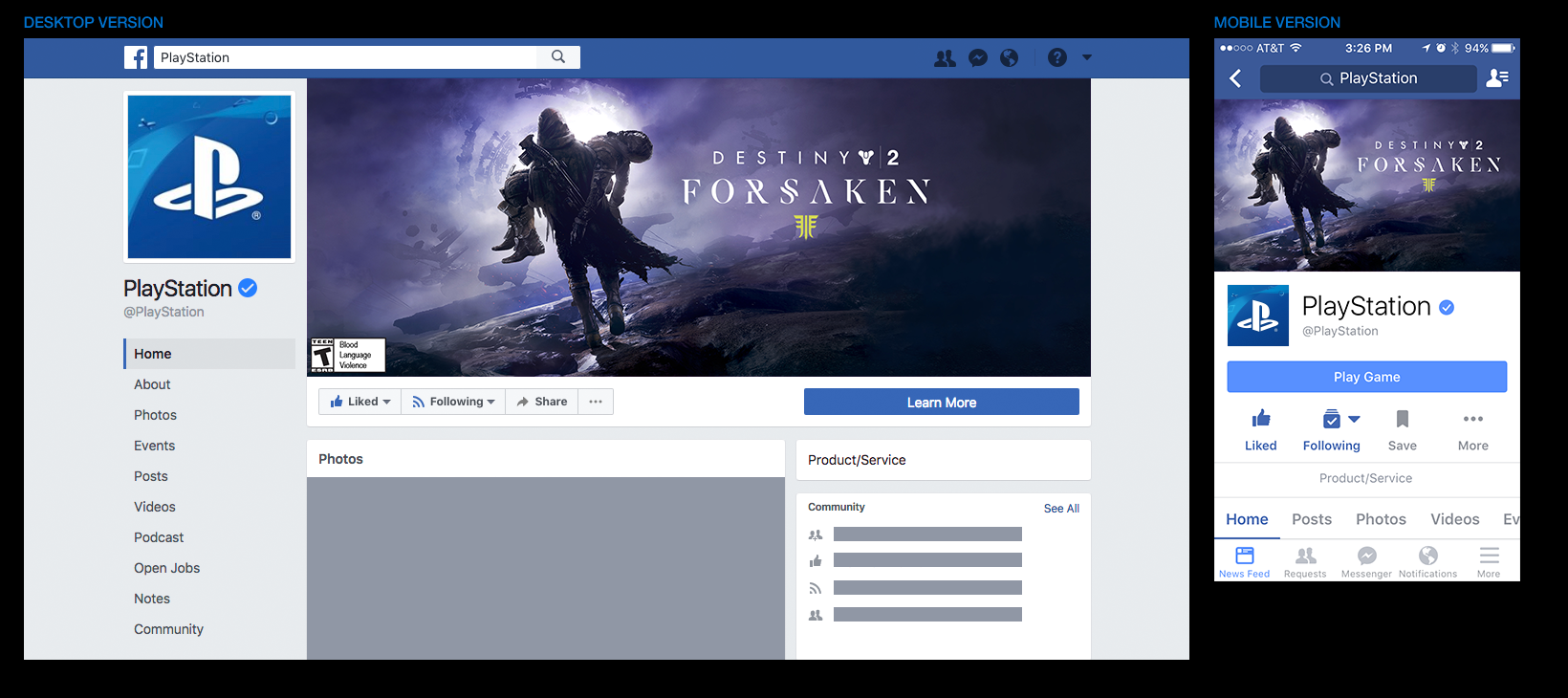Screen dimensions: 1568x698
Task: Click the desktop search magnifier button
Action: 558,57
